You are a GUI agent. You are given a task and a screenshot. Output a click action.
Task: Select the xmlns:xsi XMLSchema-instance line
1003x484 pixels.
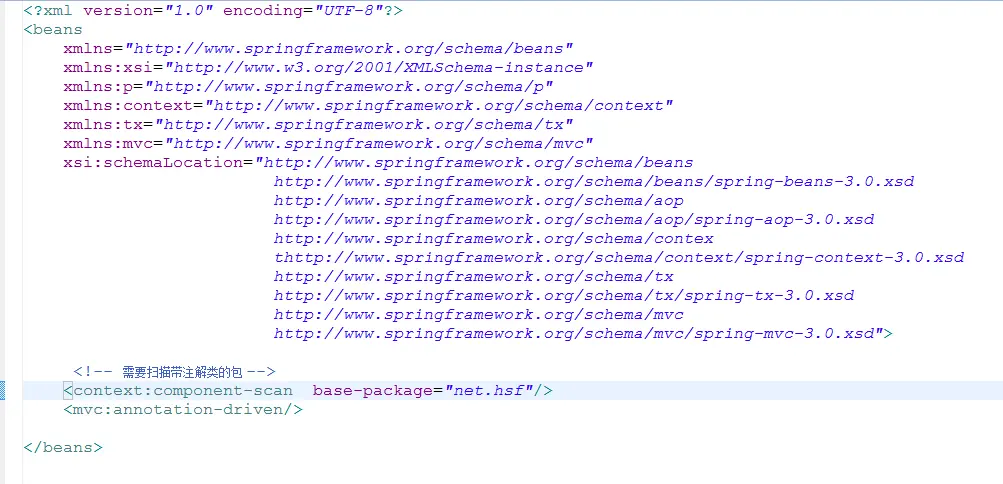328,68
